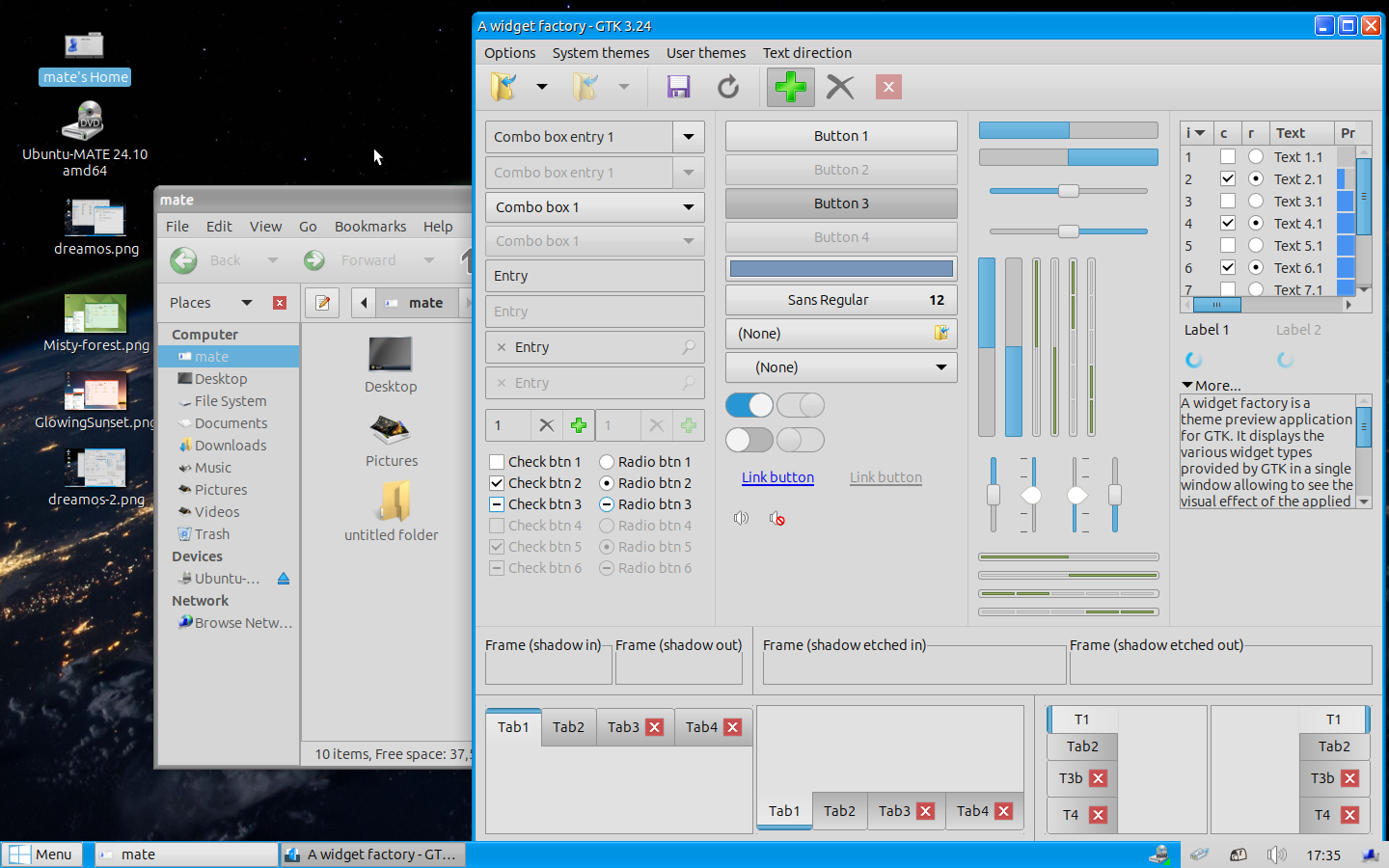The width and height of the screenshot is (1389, 868).
Task: Close Tab3 in the top-left notebook
Action: (x=655, y=727)
